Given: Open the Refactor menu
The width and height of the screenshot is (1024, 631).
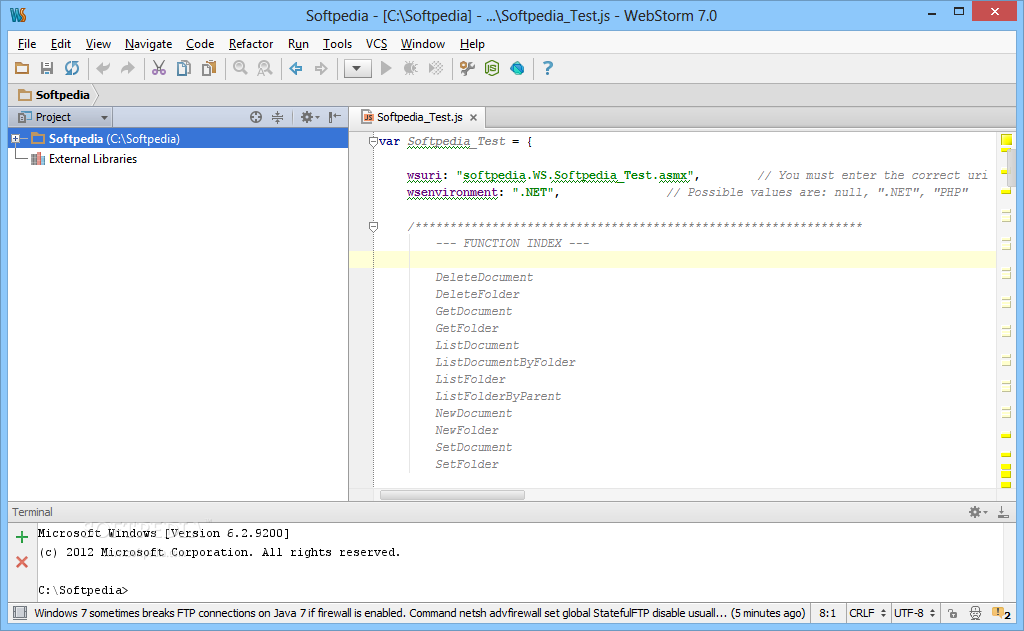Looking at the screenshot, I should coord(251,44).
